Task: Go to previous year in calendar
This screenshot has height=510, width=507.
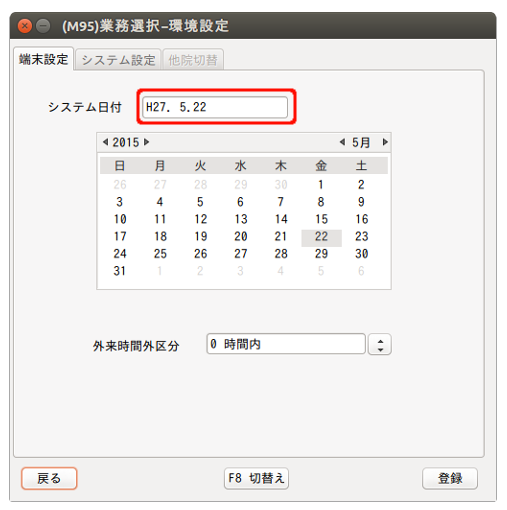Action: (x=106, y=142)
